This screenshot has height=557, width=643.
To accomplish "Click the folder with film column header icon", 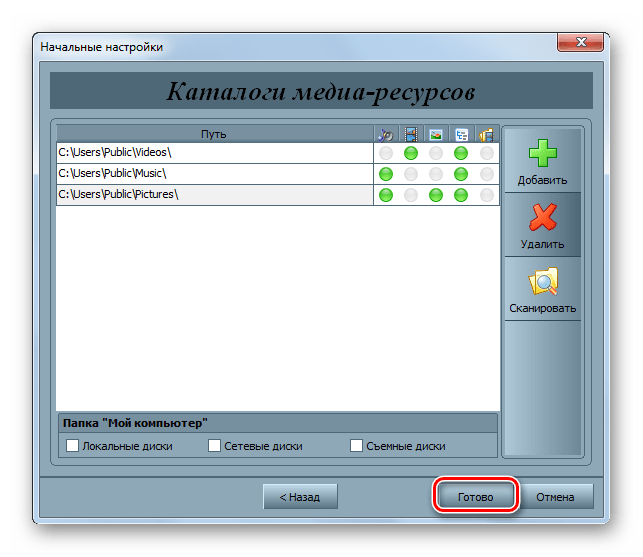I will click(x=487, y=134).
